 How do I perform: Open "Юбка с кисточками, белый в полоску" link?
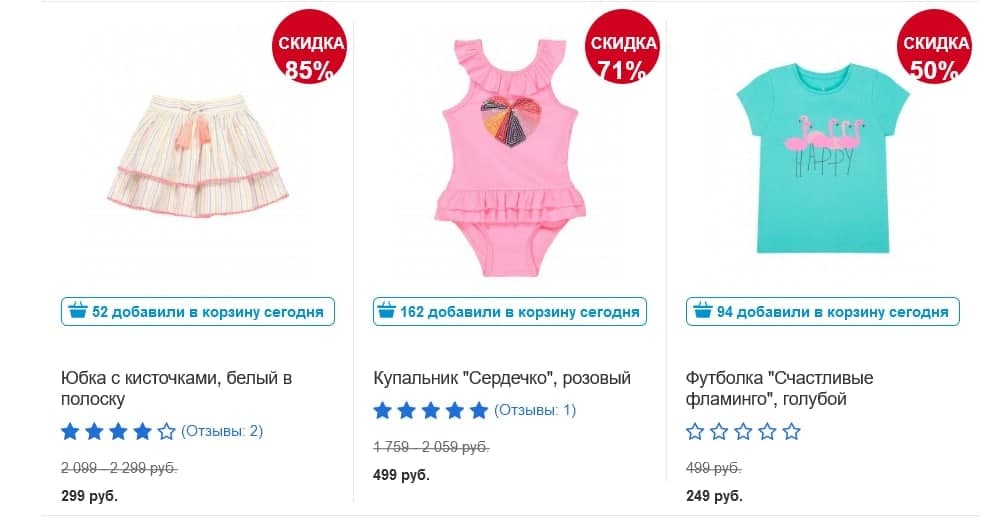tap(176, 388)
